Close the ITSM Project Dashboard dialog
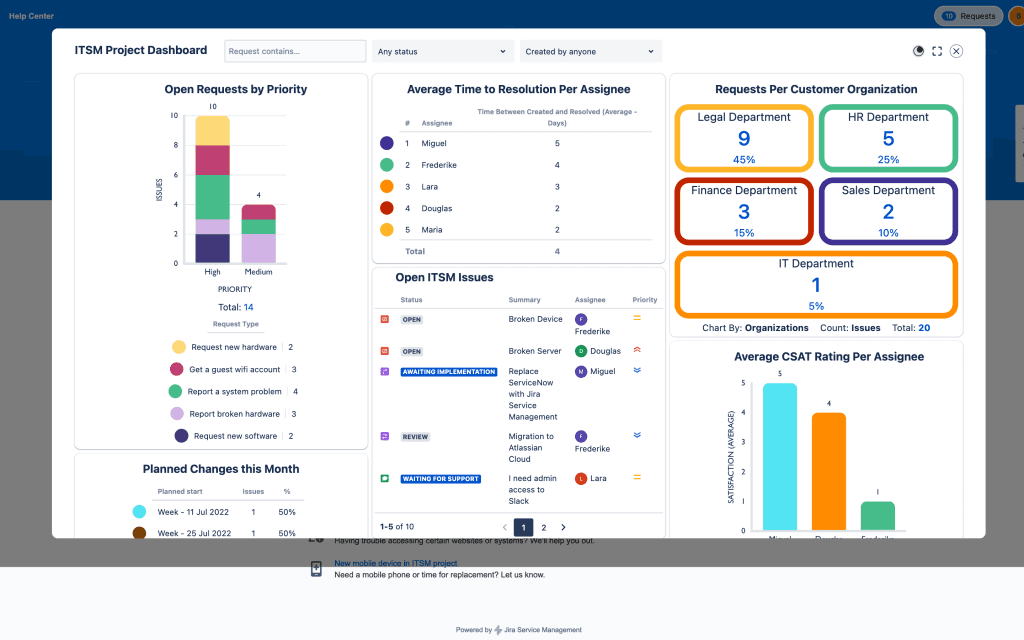The height and width of the screenshot is (640, 1024). tap(956, 51)
